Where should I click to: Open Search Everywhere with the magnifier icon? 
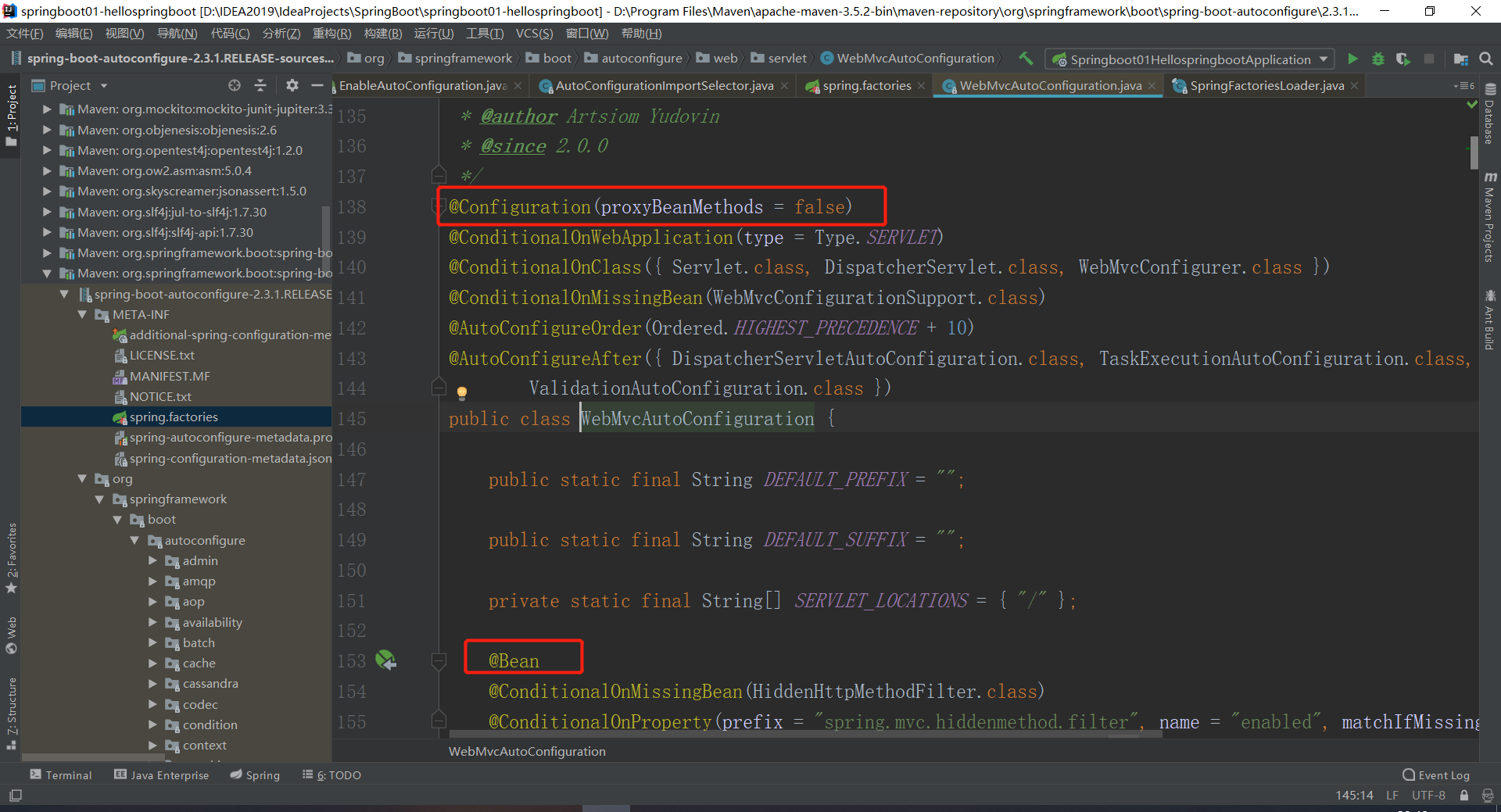1486,59
